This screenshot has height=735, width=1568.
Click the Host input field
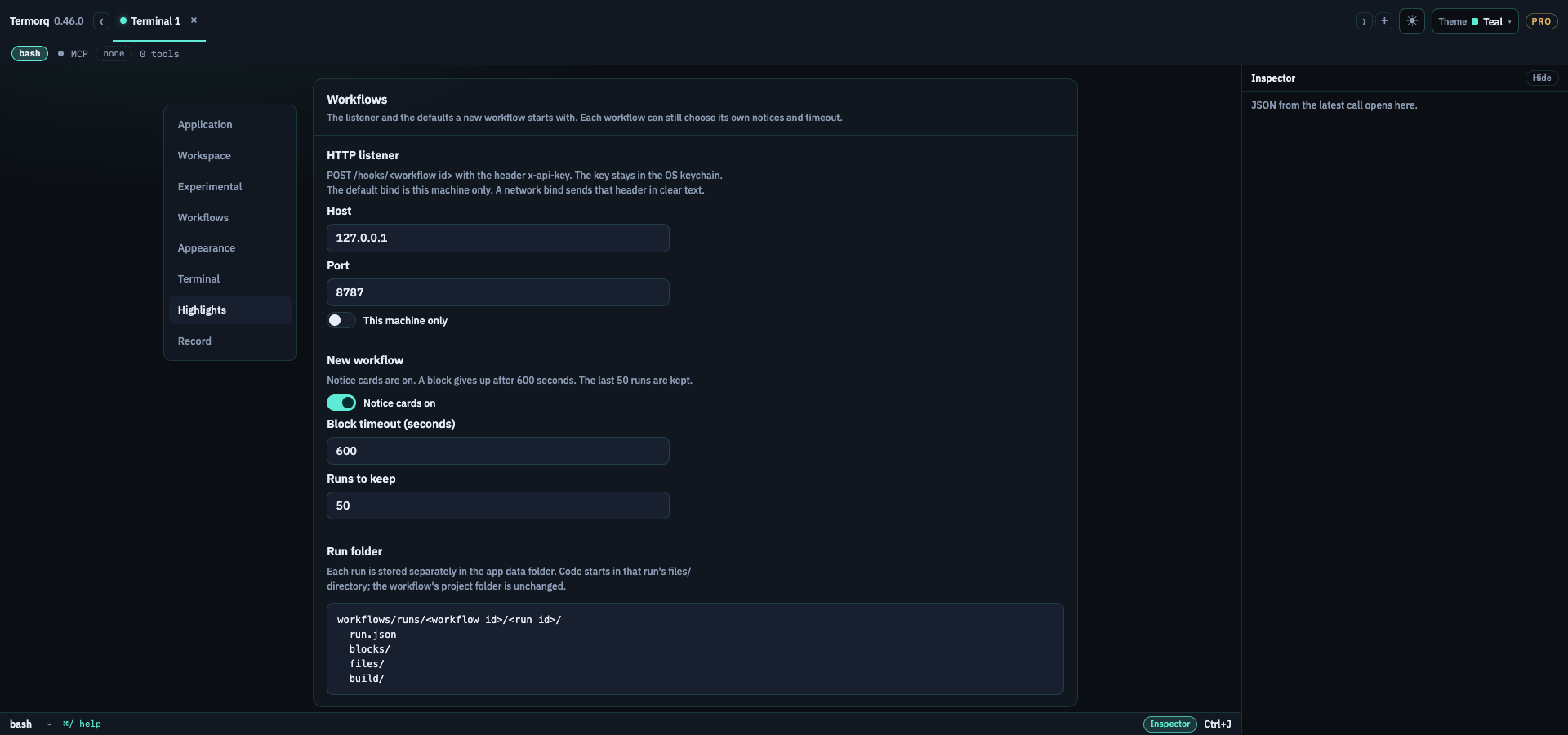click(x=498, y=238)
